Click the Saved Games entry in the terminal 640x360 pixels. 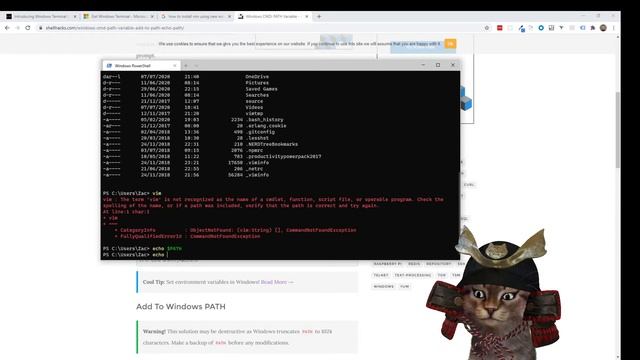[261, 89]
